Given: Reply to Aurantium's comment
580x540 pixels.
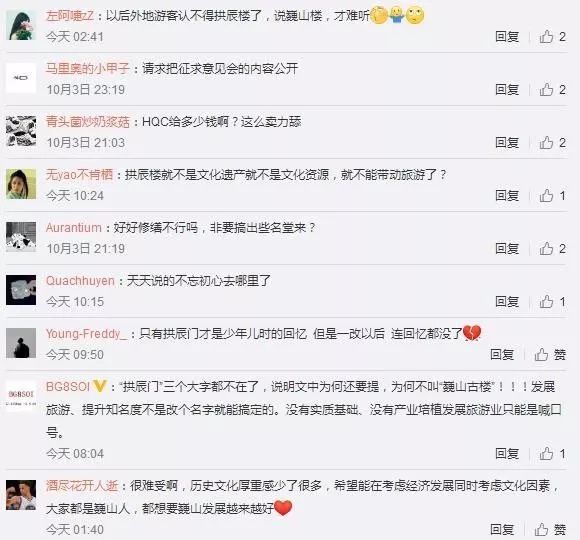Looking at the screenshot, I should click(507, 249).
